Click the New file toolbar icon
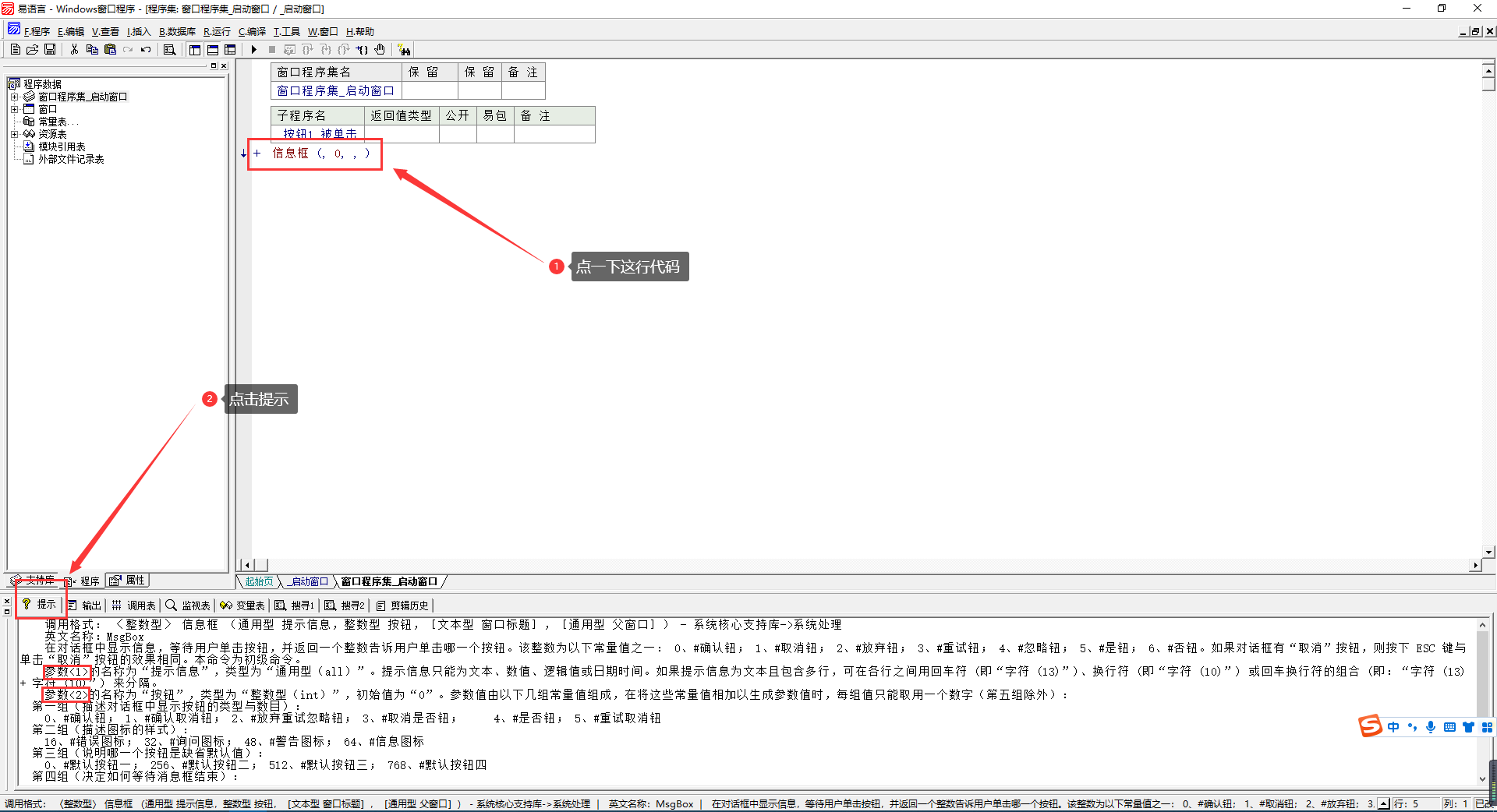 (x=16, y=49)
